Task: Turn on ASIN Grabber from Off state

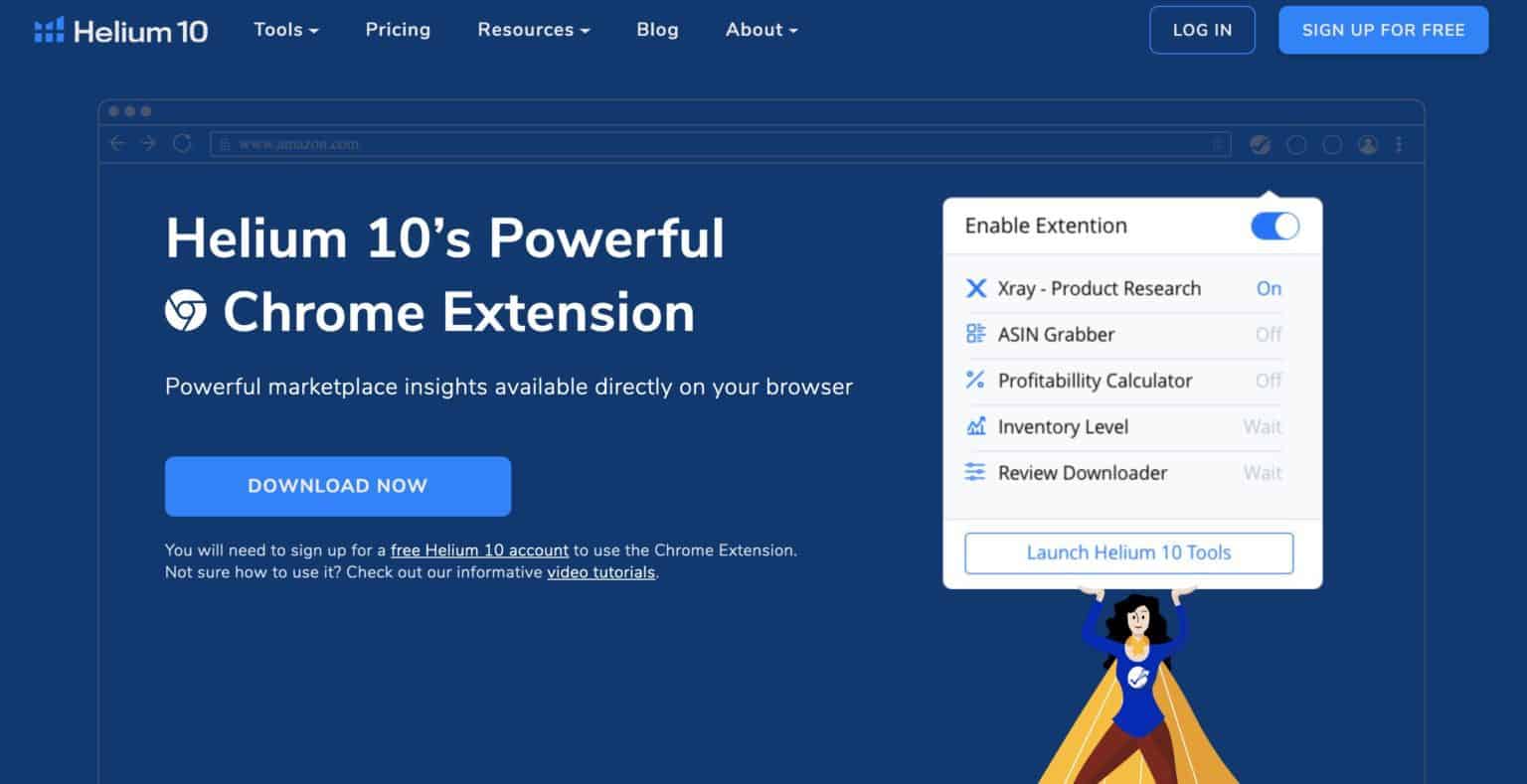Action: pos(1269,335)
